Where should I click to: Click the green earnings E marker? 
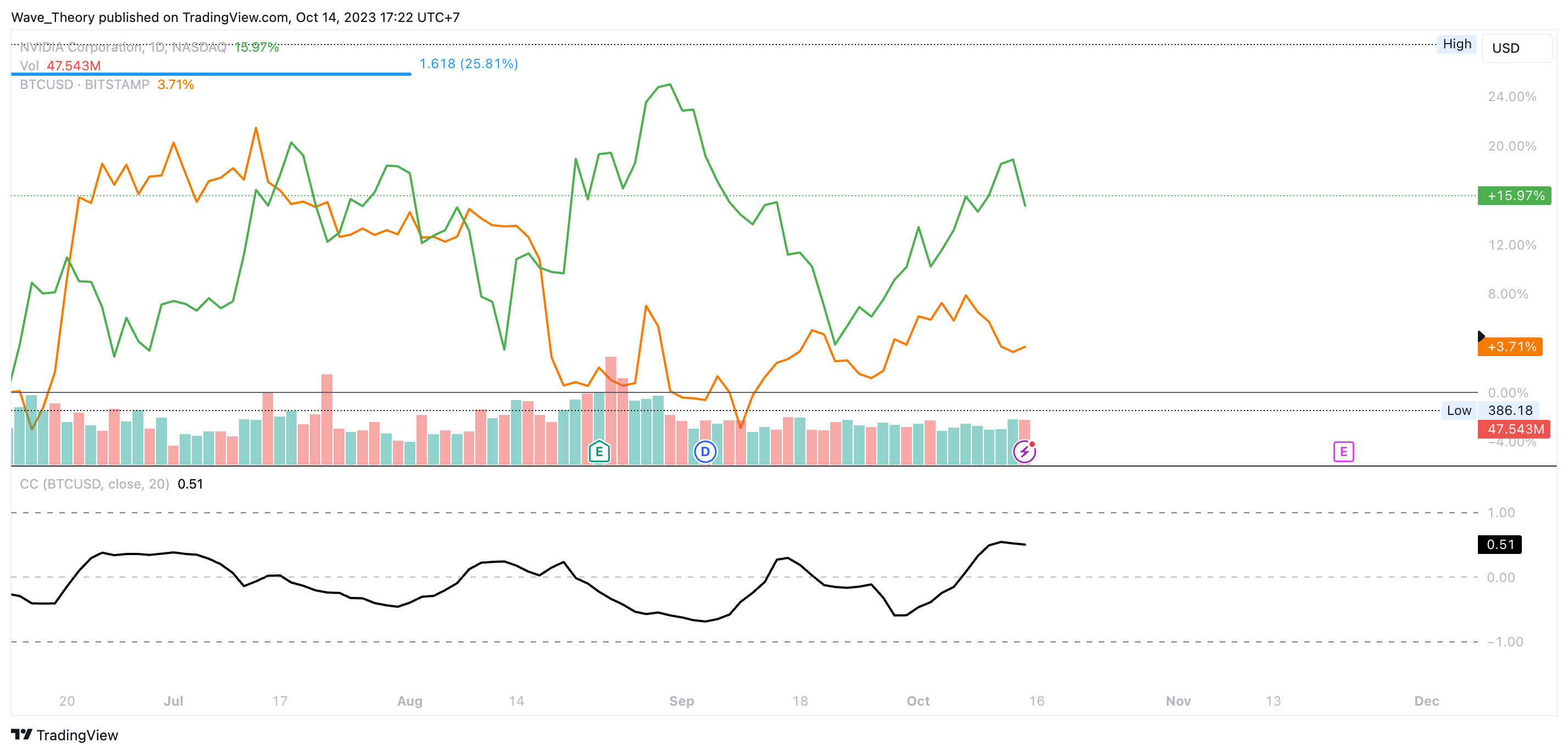point(599,451)
